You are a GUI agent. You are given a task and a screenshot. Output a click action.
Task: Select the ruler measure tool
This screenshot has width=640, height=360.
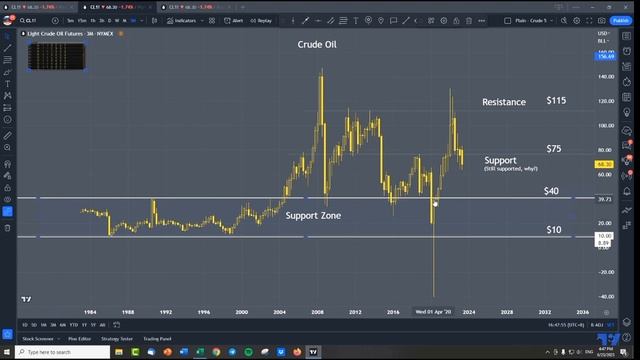click(7, 136)
